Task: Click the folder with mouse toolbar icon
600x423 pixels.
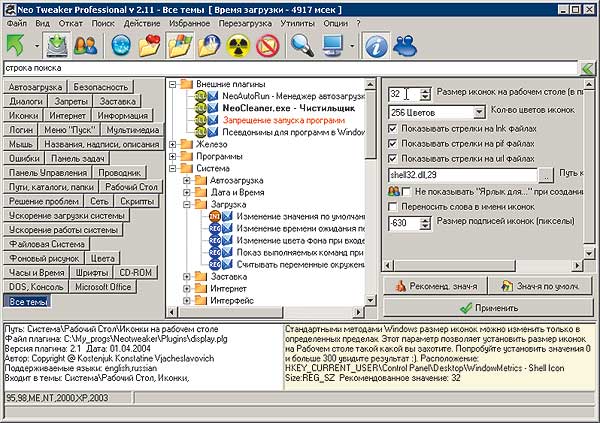Action: coord(209,45)
